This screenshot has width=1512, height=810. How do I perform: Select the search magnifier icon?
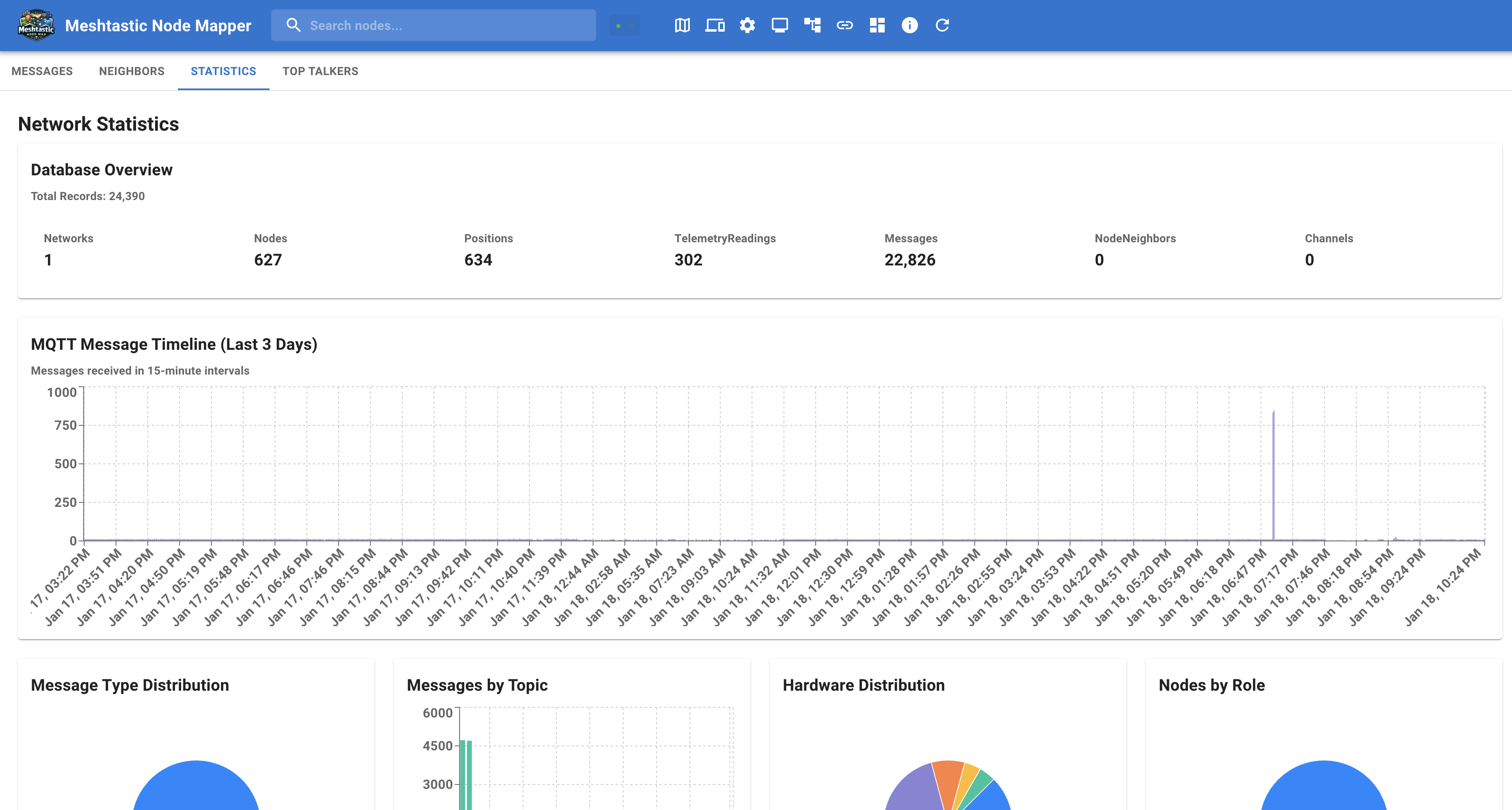click(x=294, y=25)
